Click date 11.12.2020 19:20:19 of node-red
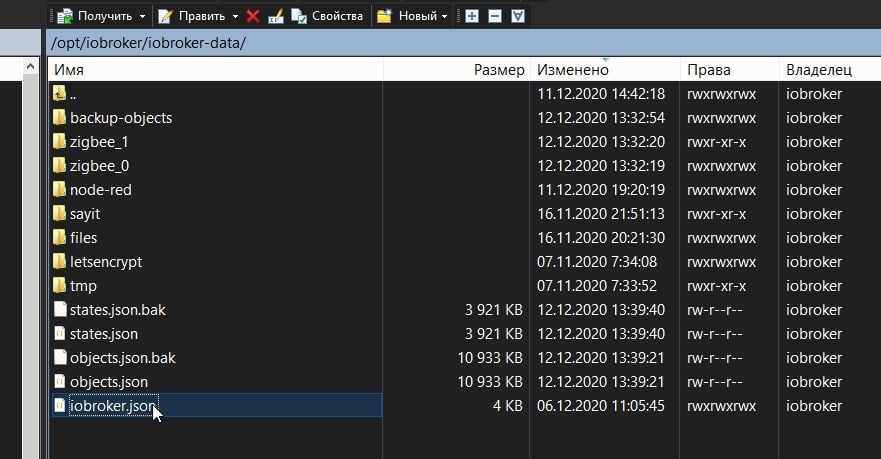Screen dimensions: 881x459 pyautogui.click(x=601, y=190)
